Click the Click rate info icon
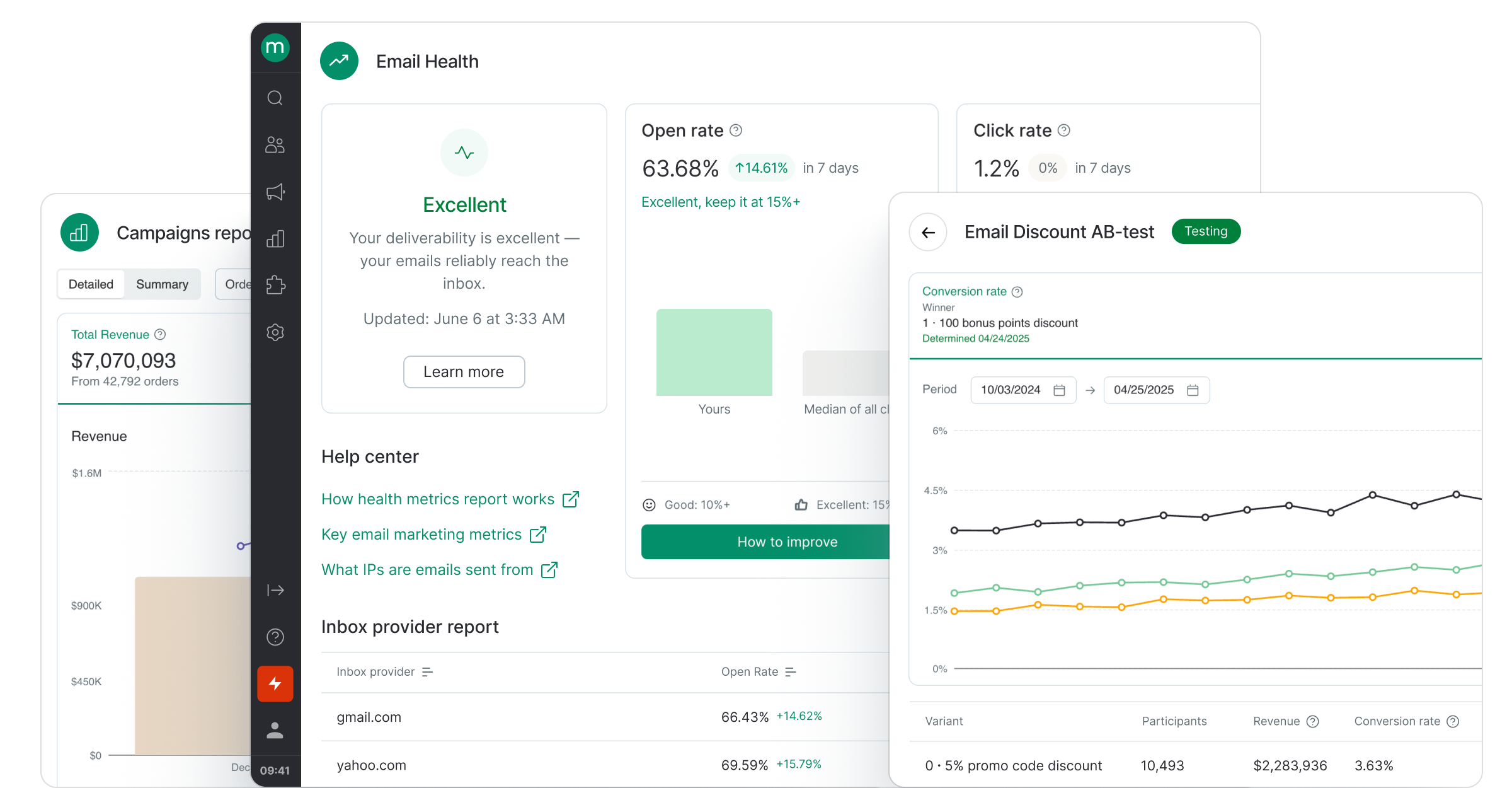Screen dimensions: 1512x788 (1064, 130)
